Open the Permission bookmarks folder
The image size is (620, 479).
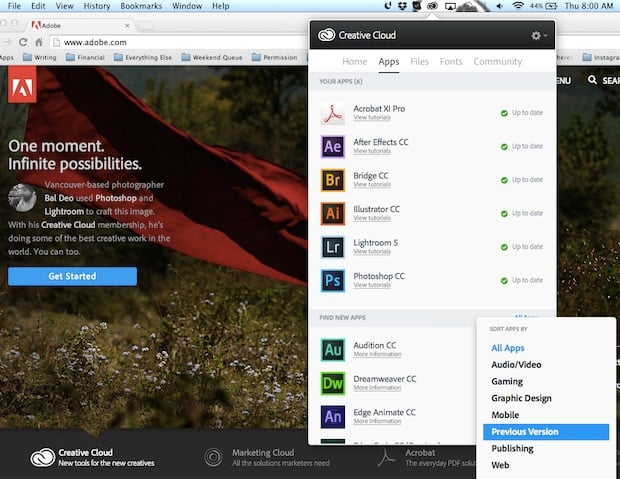coord(274,57)
